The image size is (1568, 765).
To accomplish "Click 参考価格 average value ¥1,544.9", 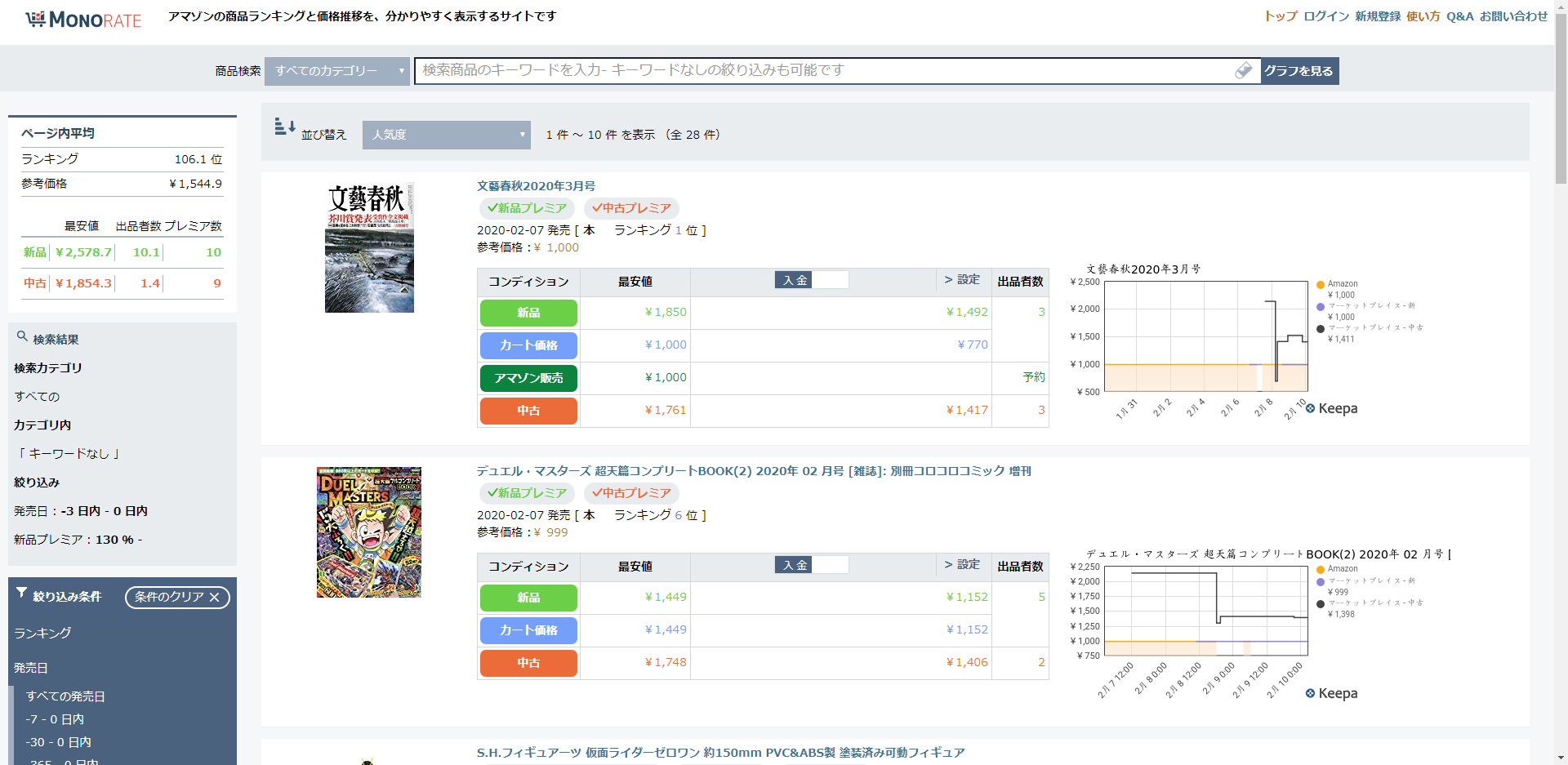I will click(195, 184).
